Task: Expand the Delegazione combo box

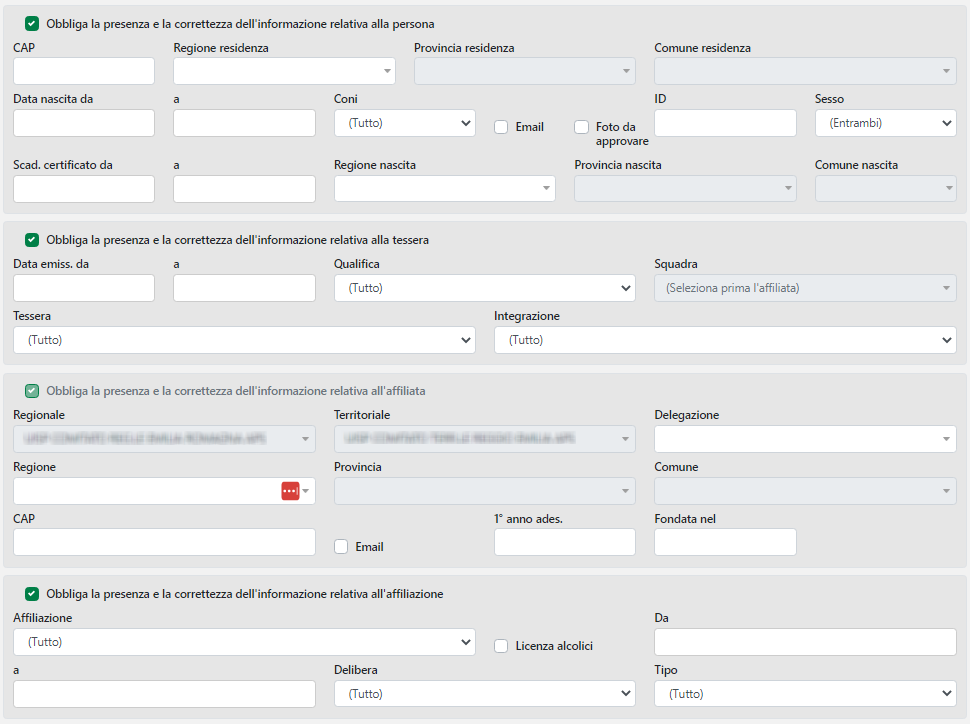Action: [805, 439]
